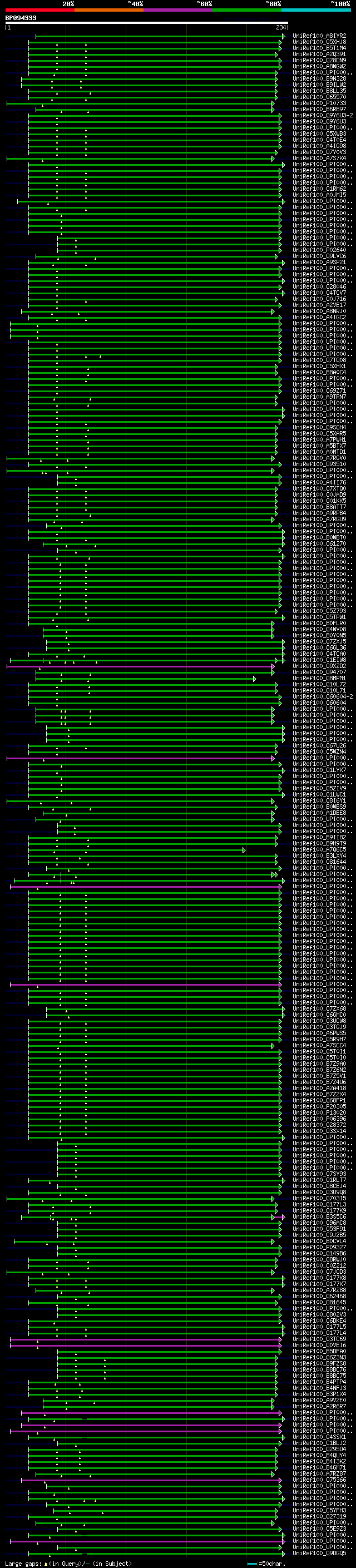Select hit label UniRef100_Q7TQ08
356x1568 pixels.
[x=319, y=360]
